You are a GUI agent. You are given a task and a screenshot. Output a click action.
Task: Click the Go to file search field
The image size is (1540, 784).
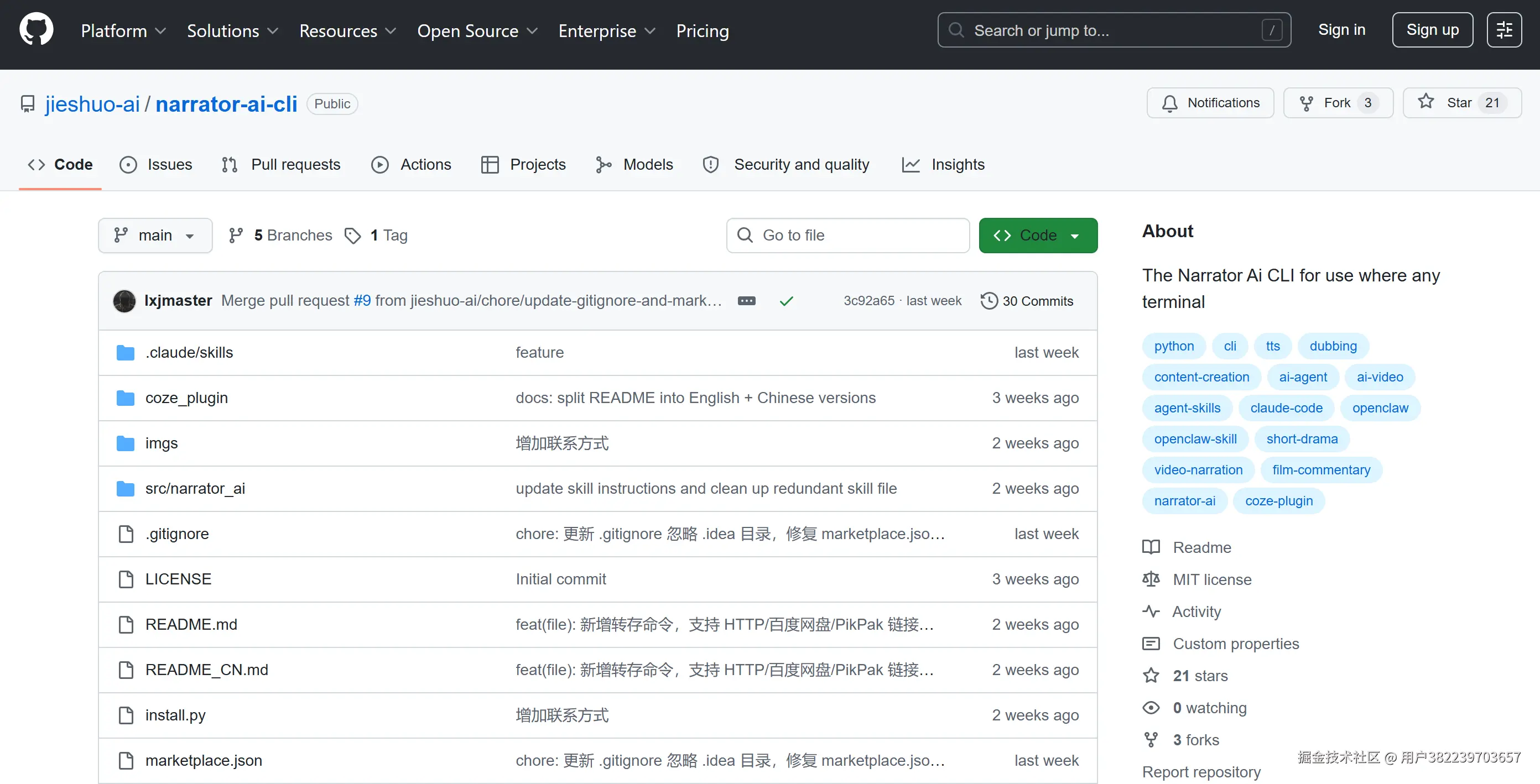click(x=847, y=236)
